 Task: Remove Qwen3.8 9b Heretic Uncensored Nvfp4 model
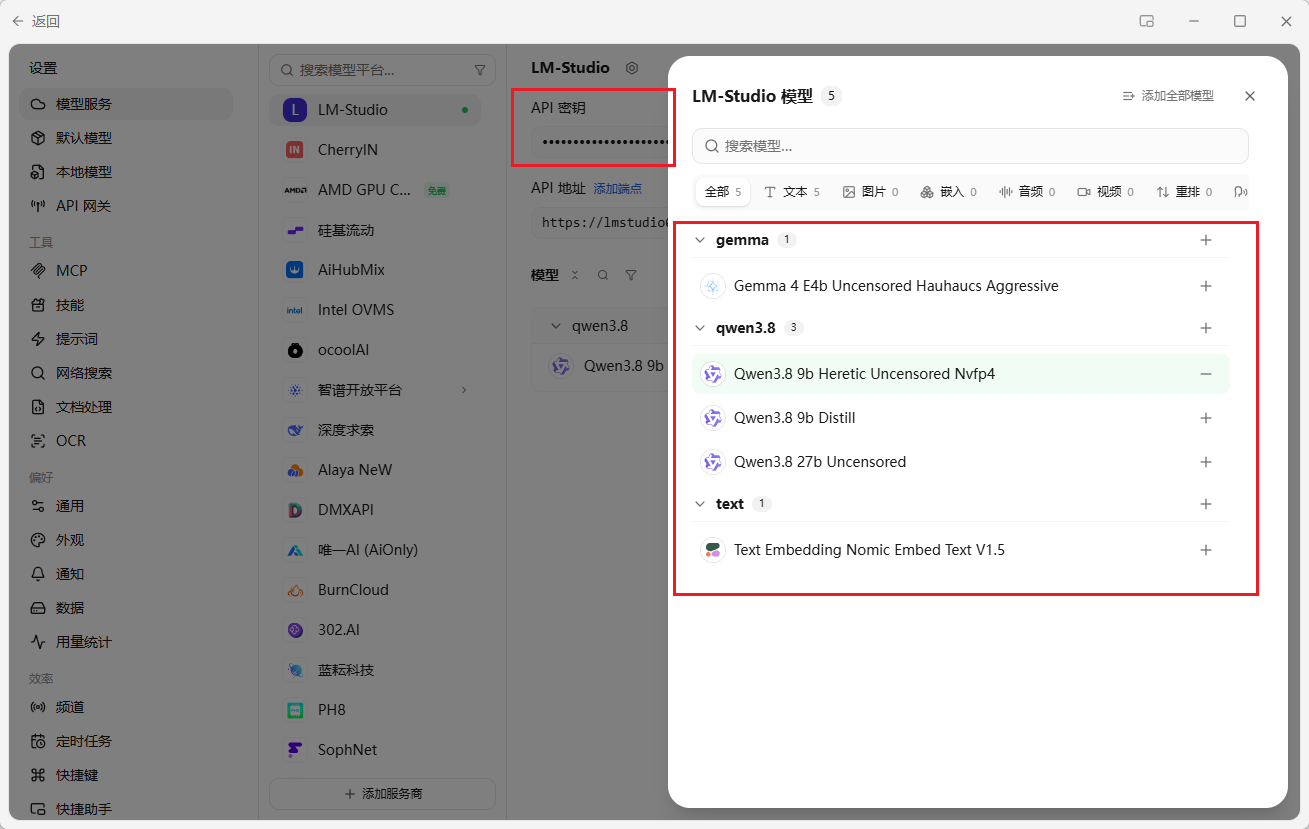click(1206, 374)
